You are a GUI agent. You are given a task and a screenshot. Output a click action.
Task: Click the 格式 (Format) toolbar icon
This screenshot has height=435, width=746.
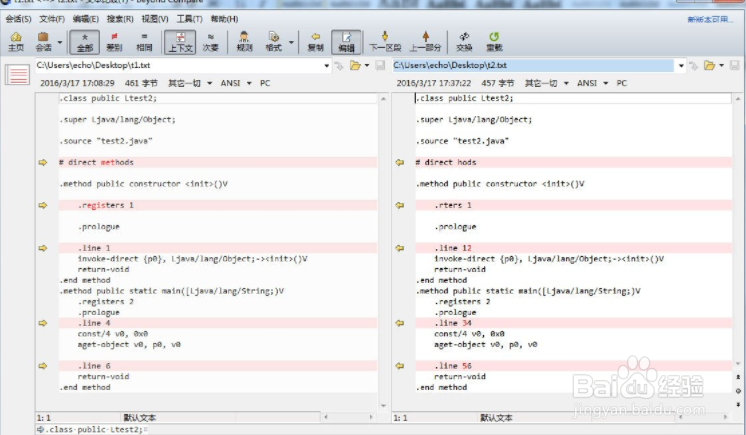(274, 42)
